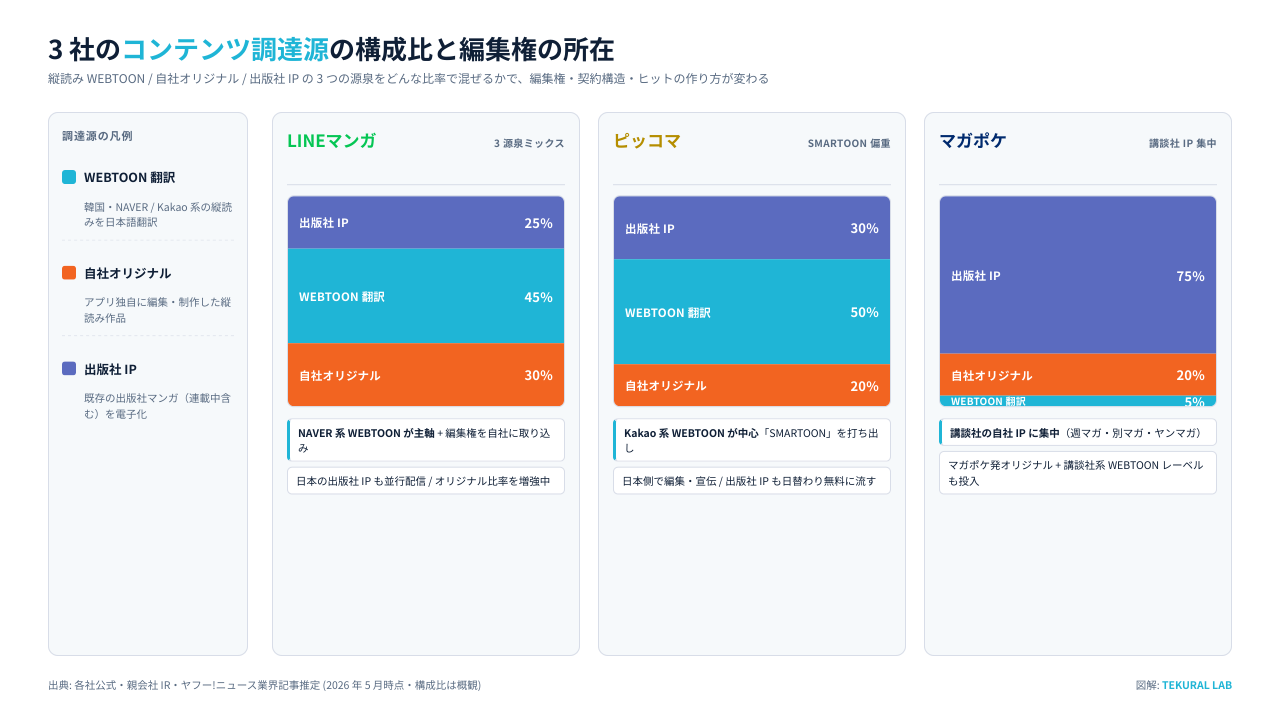Click the 講談社の自社 IP に集中 note
The height and width of the screenshot is (720, 1280).
1078,432
